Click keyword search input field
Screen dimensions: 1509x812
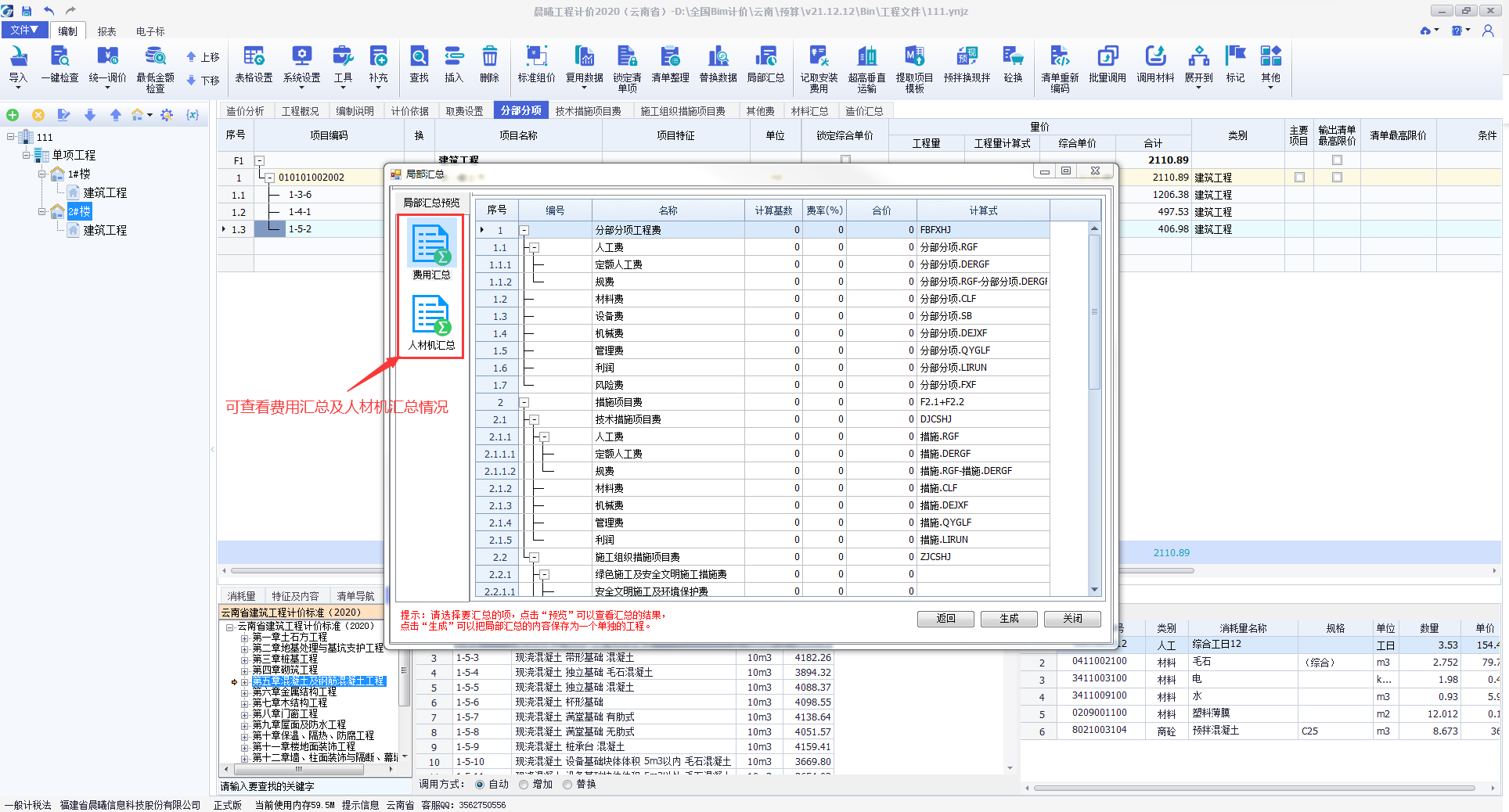[315, 785]
